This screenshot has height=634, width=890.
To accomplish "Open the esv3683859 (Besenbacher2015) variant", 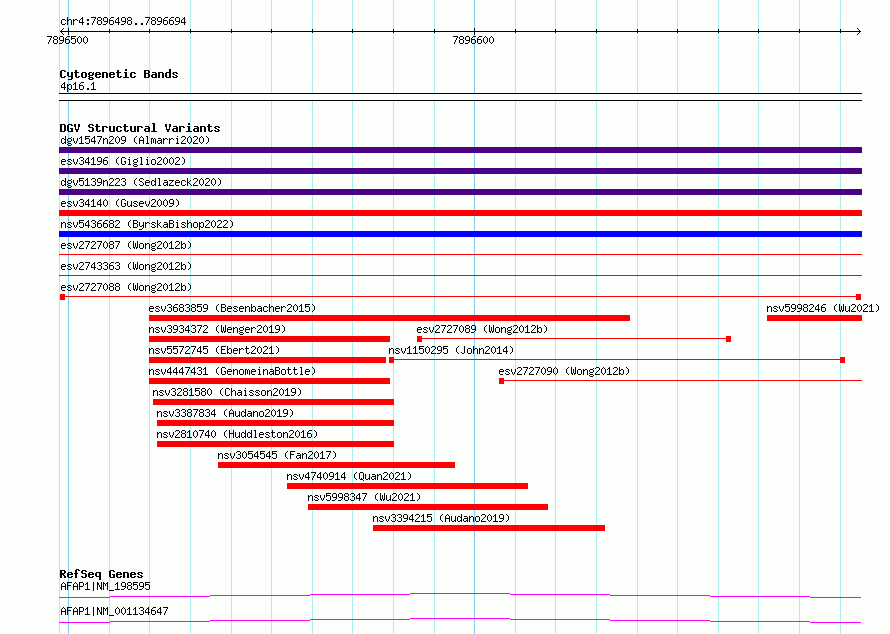I will [232, 308].
